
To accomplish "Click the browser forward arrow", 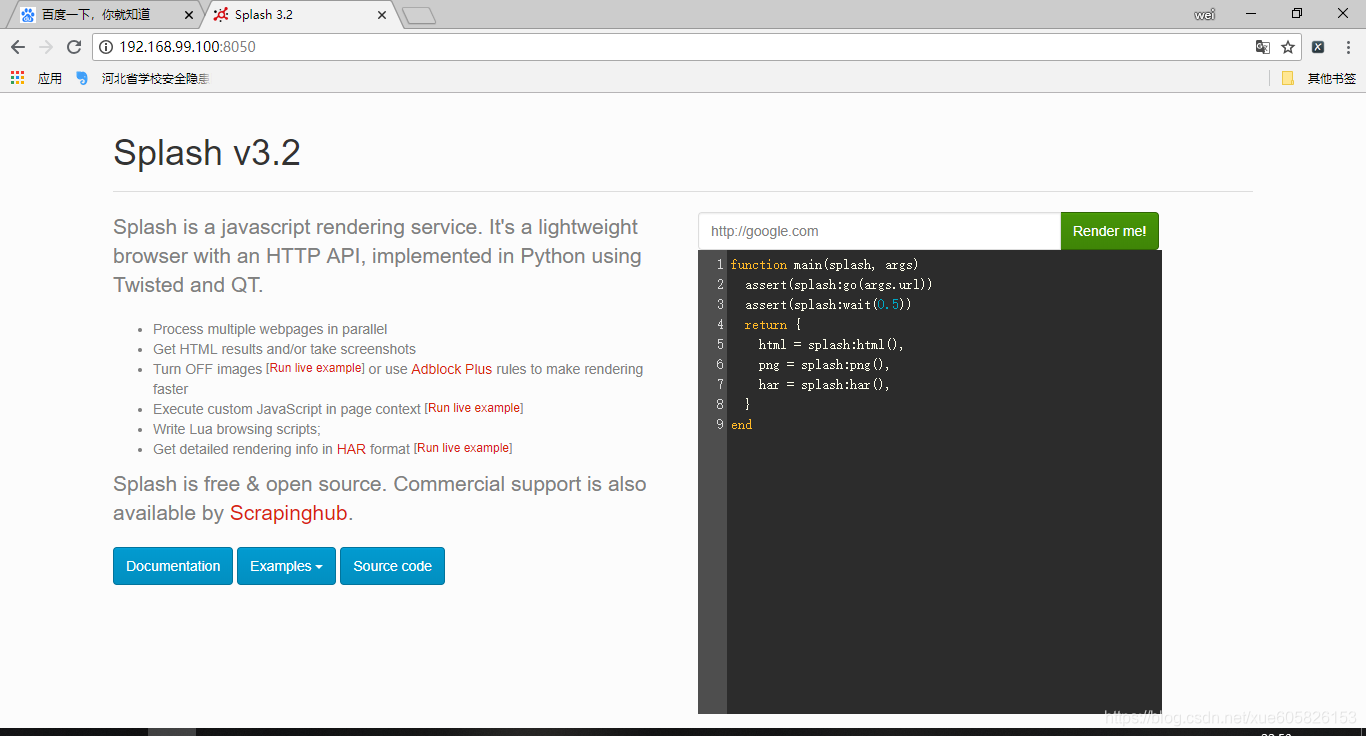I will pyautogui.click(x=46, y=47).
